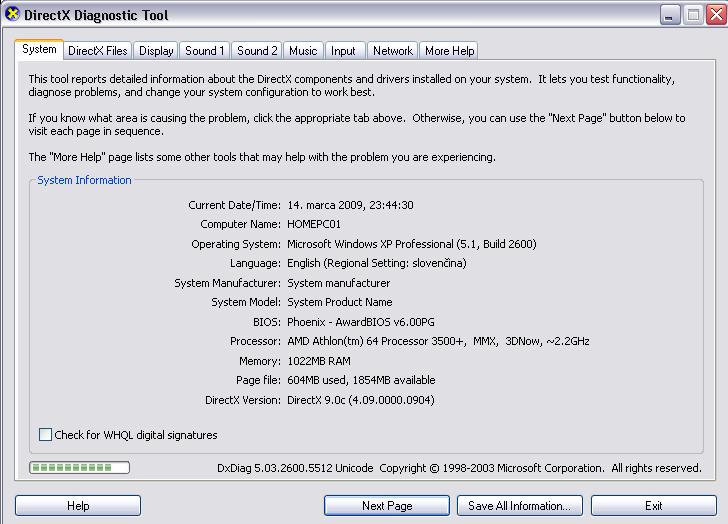Click the Next Page button
The width and height of the screenshot is (728, 524).
click(x=387, y=505)
